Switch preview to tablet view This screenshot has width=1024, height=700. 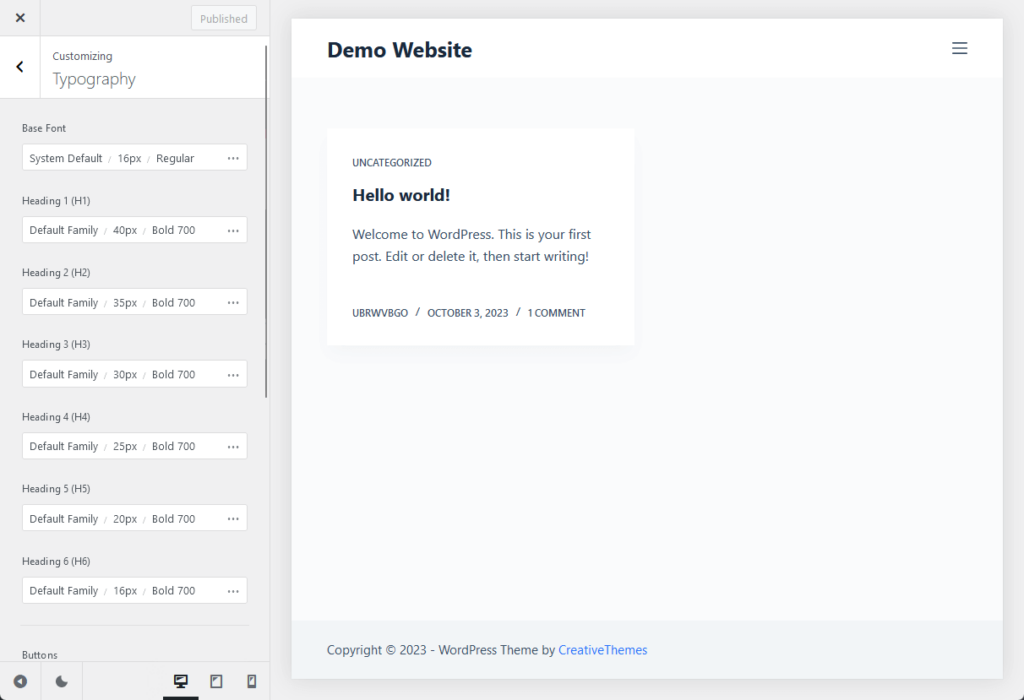216,681
